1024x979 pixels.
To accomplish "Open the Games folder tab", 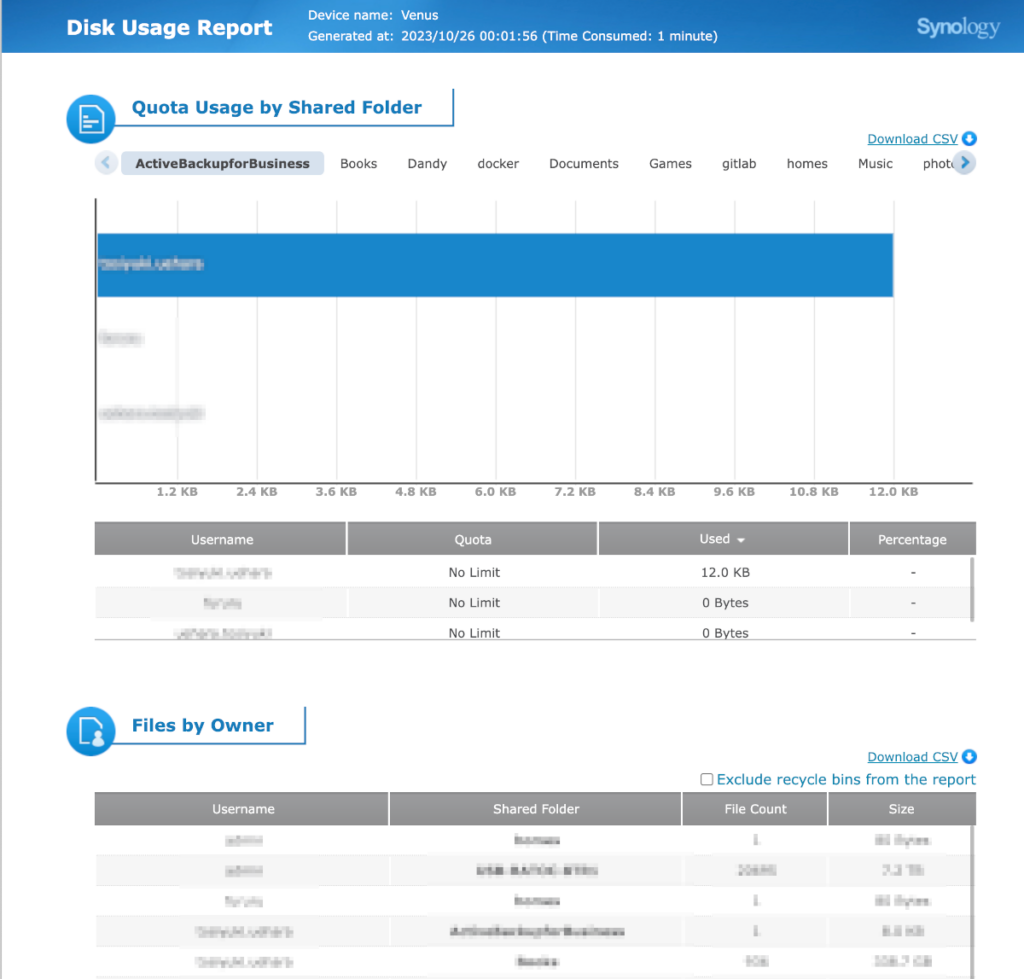I will (670, 163).
